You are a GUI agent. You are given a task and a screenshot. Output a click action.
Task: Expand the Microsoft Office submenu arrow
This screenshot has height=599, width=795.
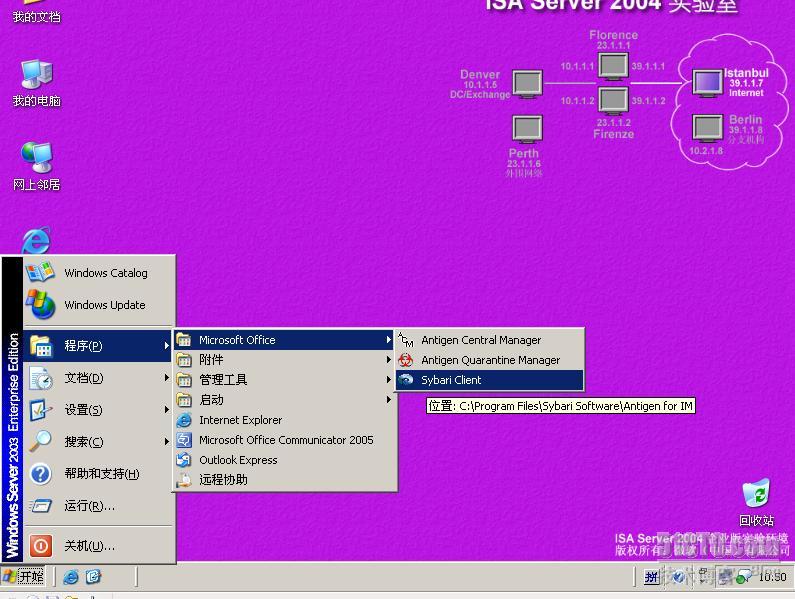[x=388, y=340]
